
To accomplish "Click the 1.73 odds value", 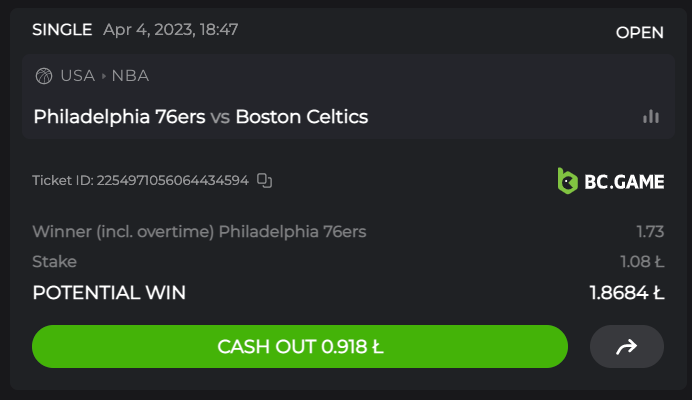I will [x=650, y=232].
